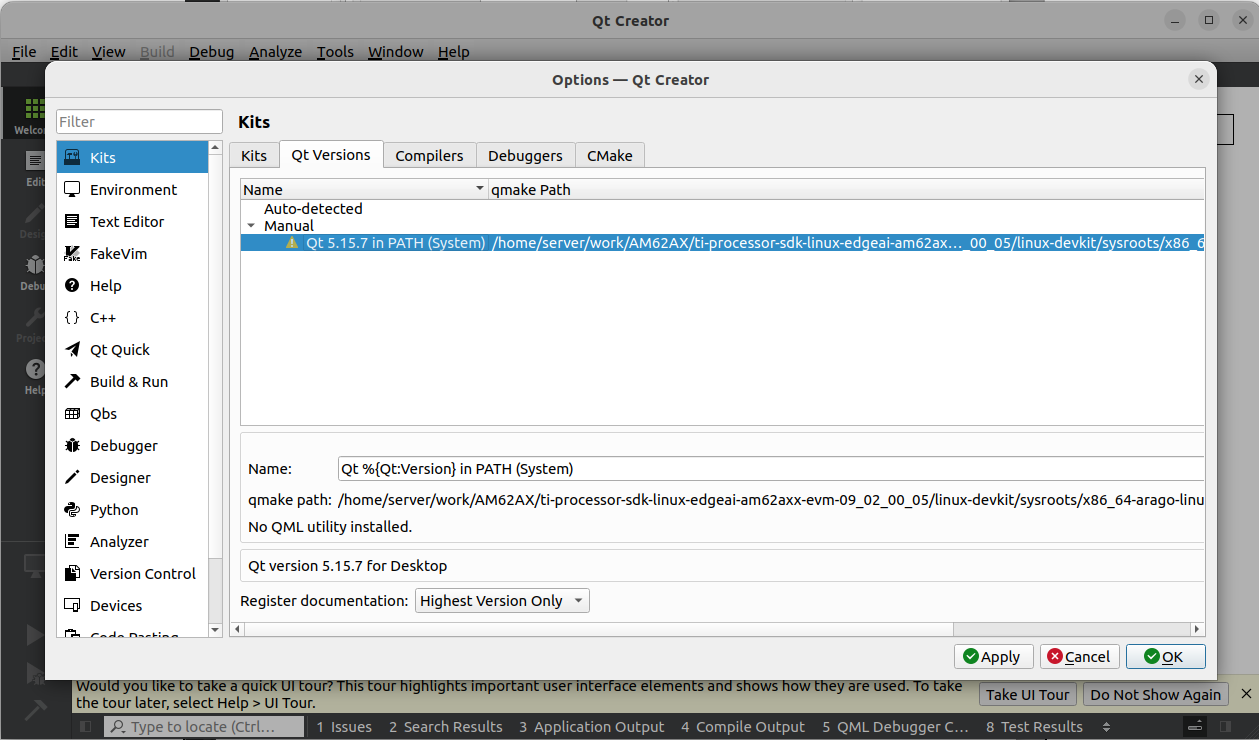Click the Filter input field
The width and height of the screenshot is (1259, 740).
[x=139, y=121]
